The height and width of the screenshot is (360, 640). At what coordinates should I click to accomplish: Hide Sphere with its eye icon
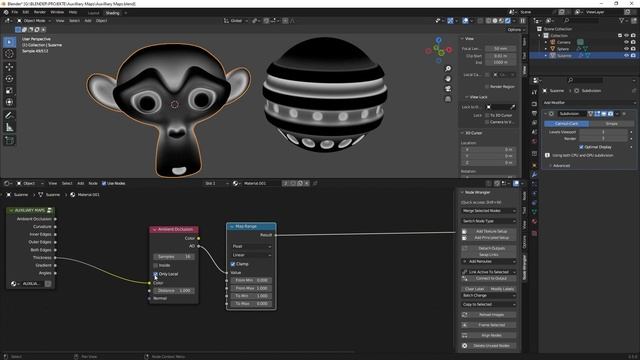coord(626,49)
